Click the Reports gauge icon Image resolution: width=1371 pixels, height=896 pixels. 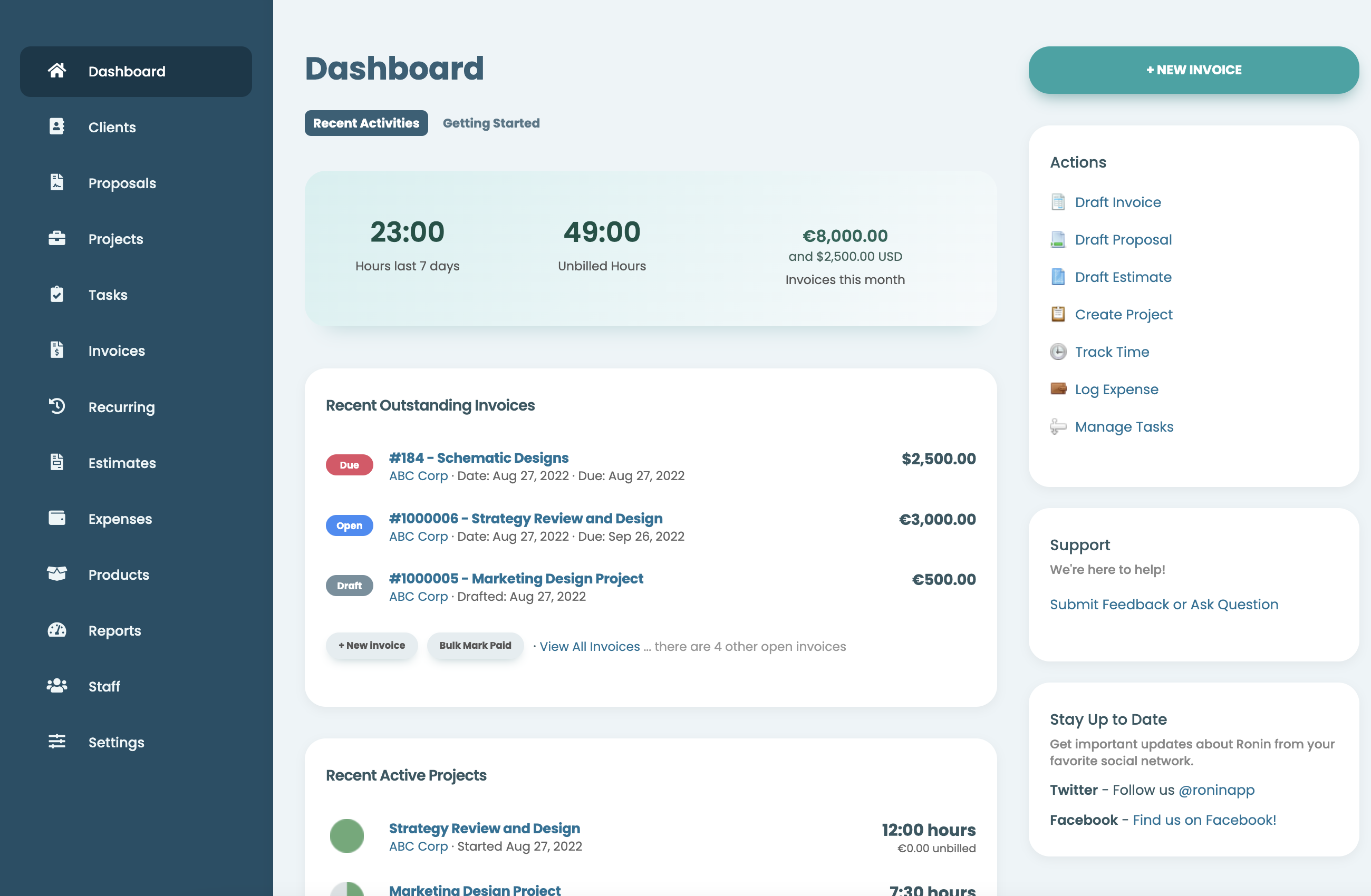pos(56,630)
